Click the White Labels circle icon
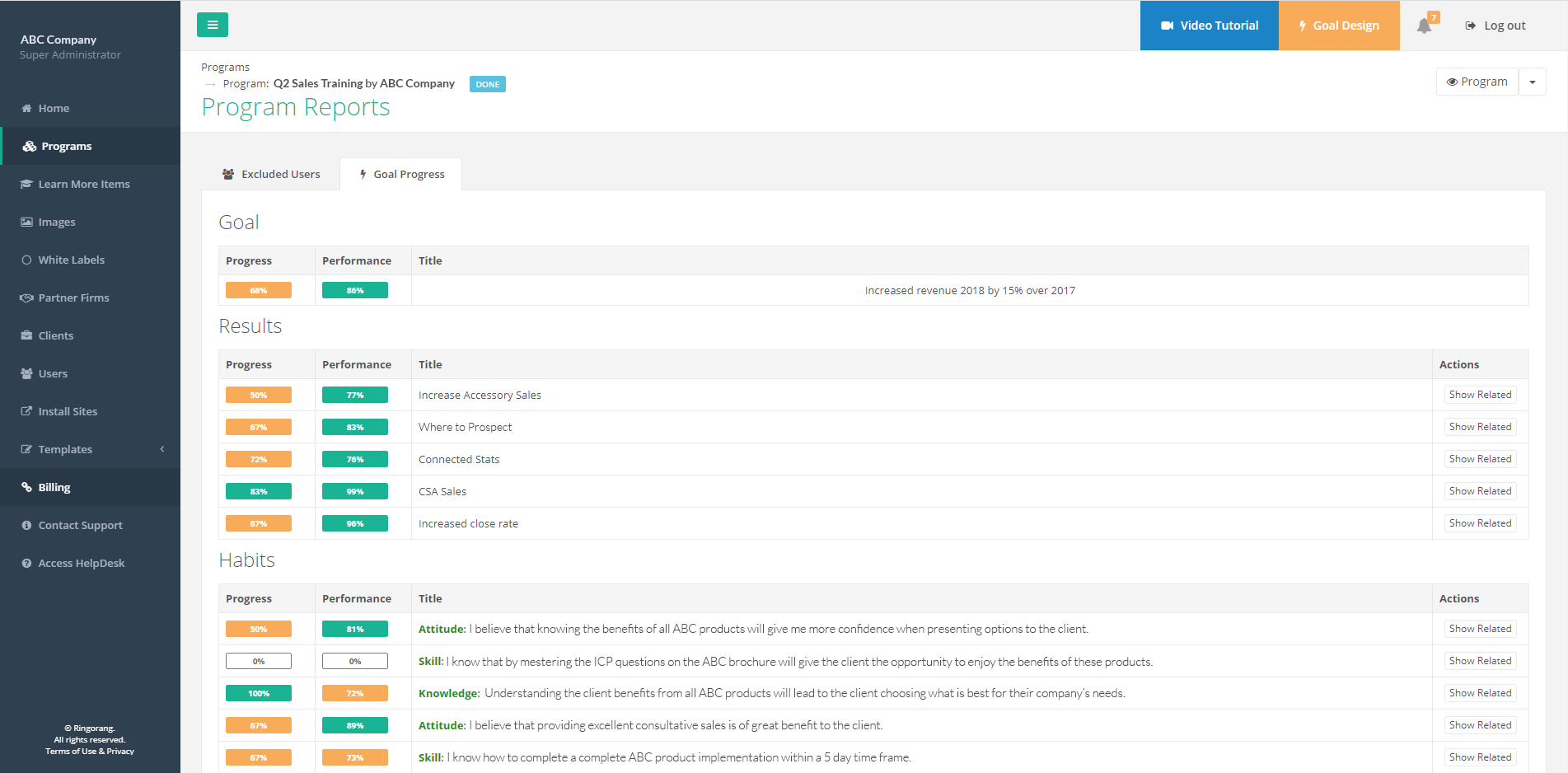1568x773 pixels. point(26,260)
